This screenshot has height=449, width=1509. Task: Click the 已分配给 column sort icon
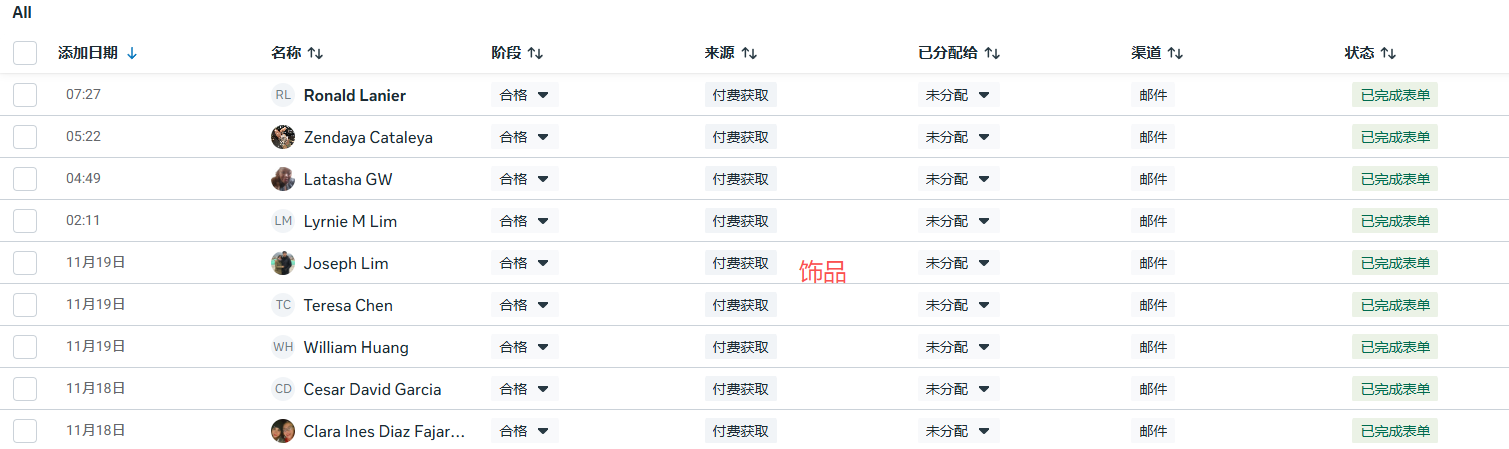(992, 53)
